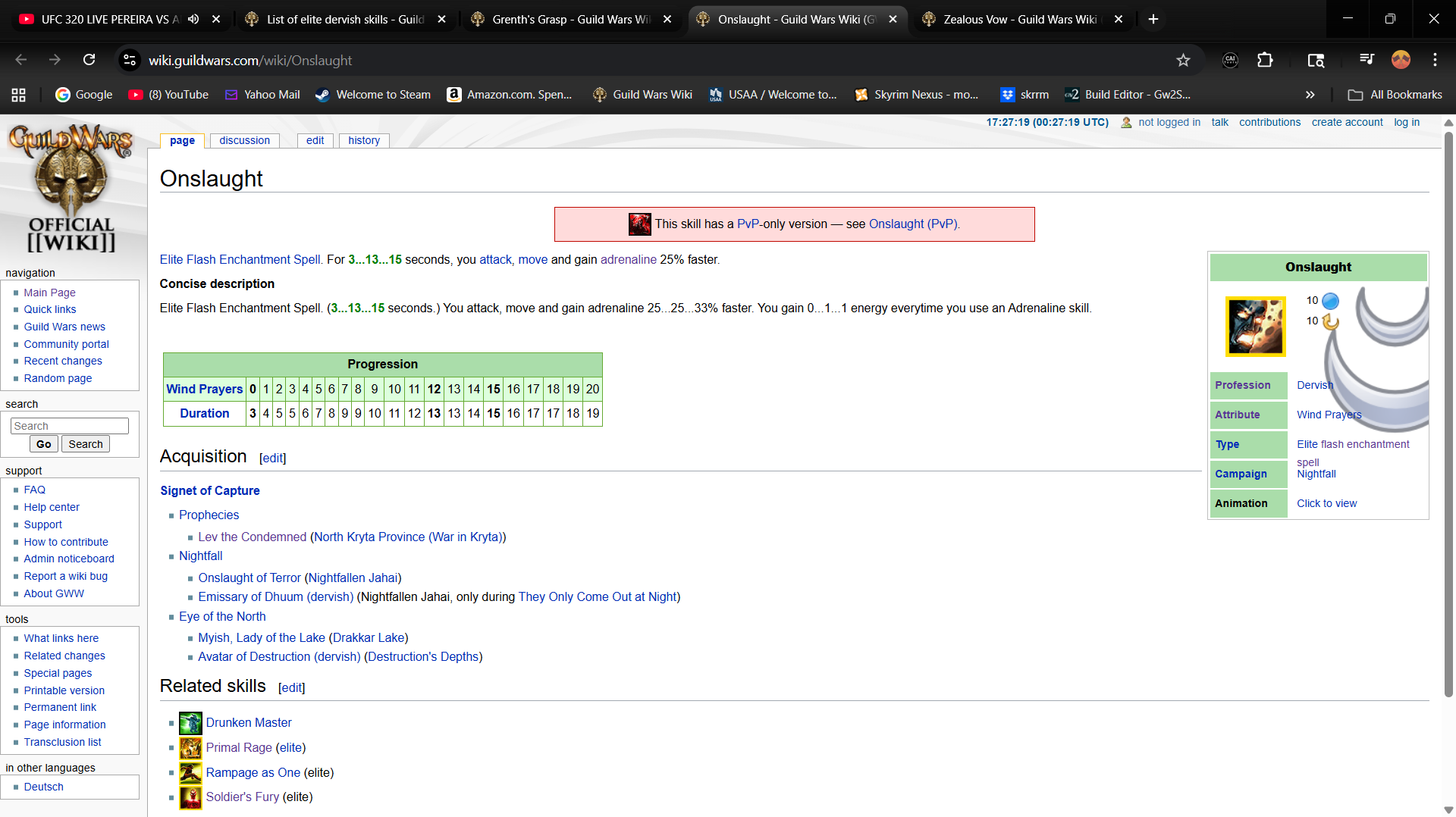
Task: Switch to the Grenth's Grasp tab
Action: point(572,19)
